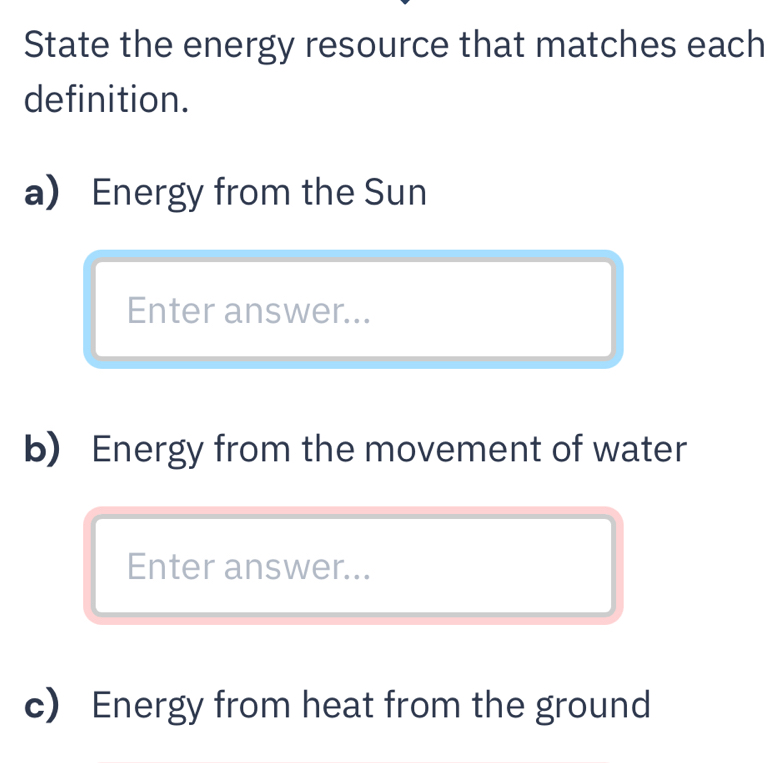Click the word "Sun" in part a
This screenshot has height=763, width=781.
[x=395, y=193]
